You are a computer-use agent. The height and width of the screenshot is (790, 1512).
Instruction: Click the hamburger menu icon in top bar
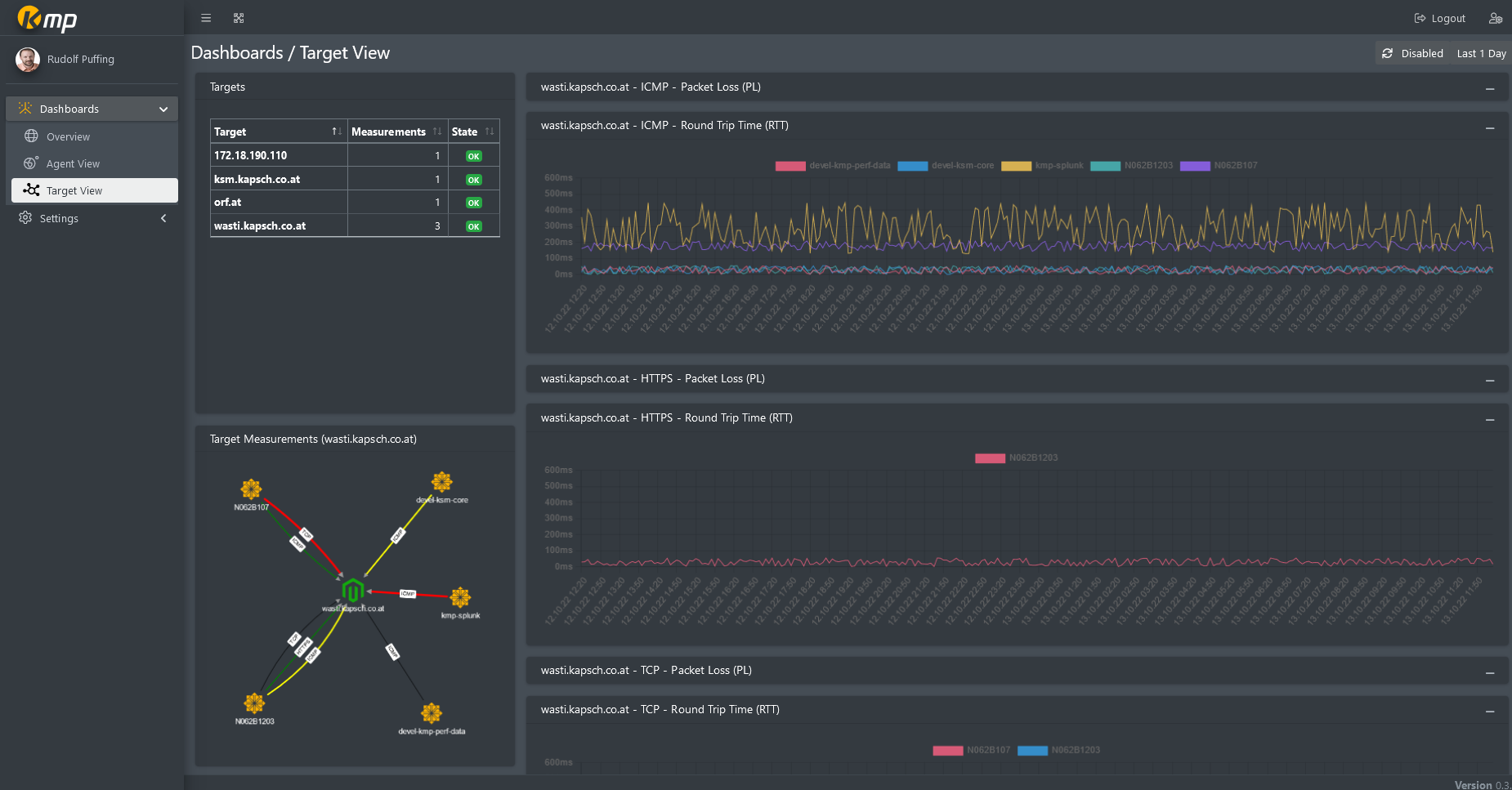click(x=206, y=18)
